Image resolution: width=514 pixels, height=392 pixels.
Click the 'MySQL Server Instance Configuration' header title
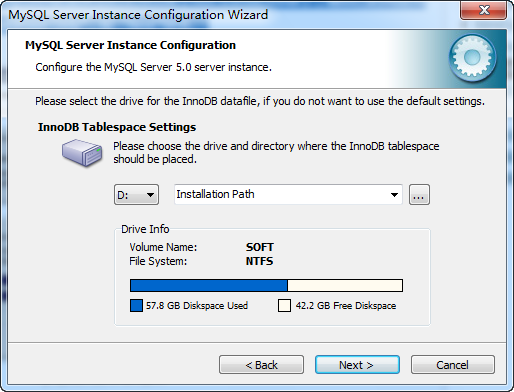[130, 45]
